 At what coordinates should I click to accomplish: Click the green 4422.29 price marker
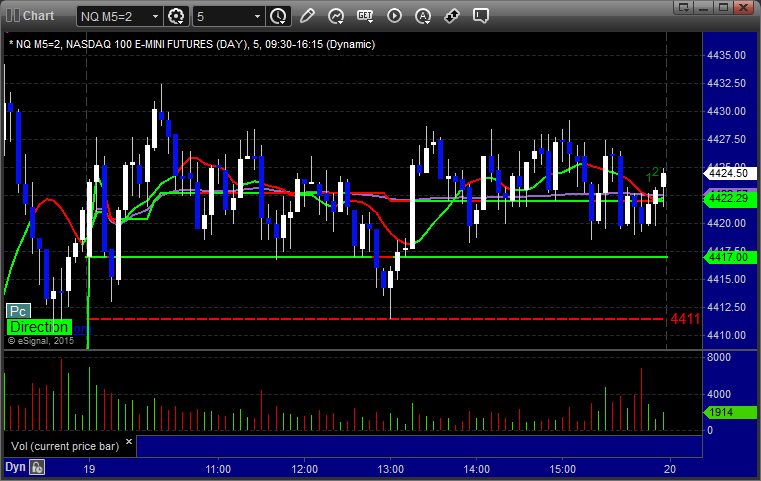[729, 199]
